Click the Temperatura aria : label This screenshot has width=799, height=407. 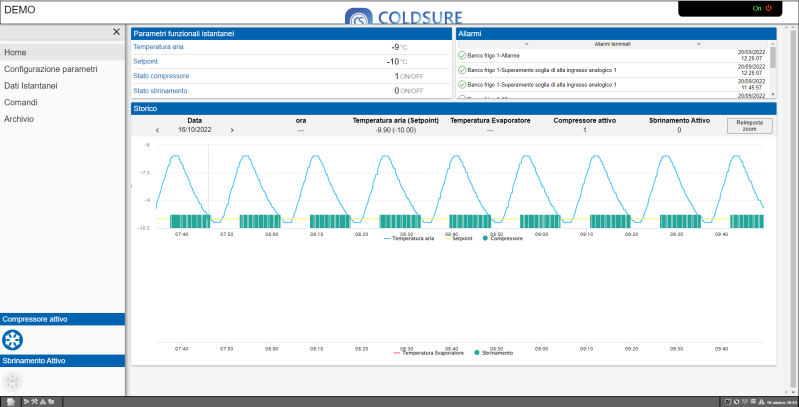[160, 47]
